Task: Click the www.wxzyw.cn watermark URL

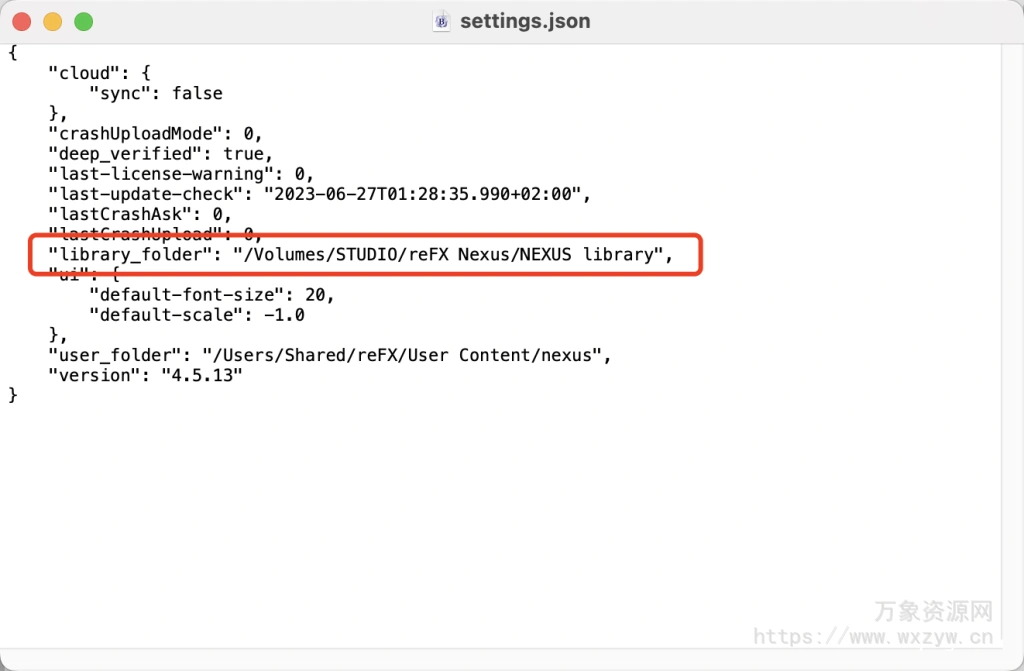Action: click(872, 637)
